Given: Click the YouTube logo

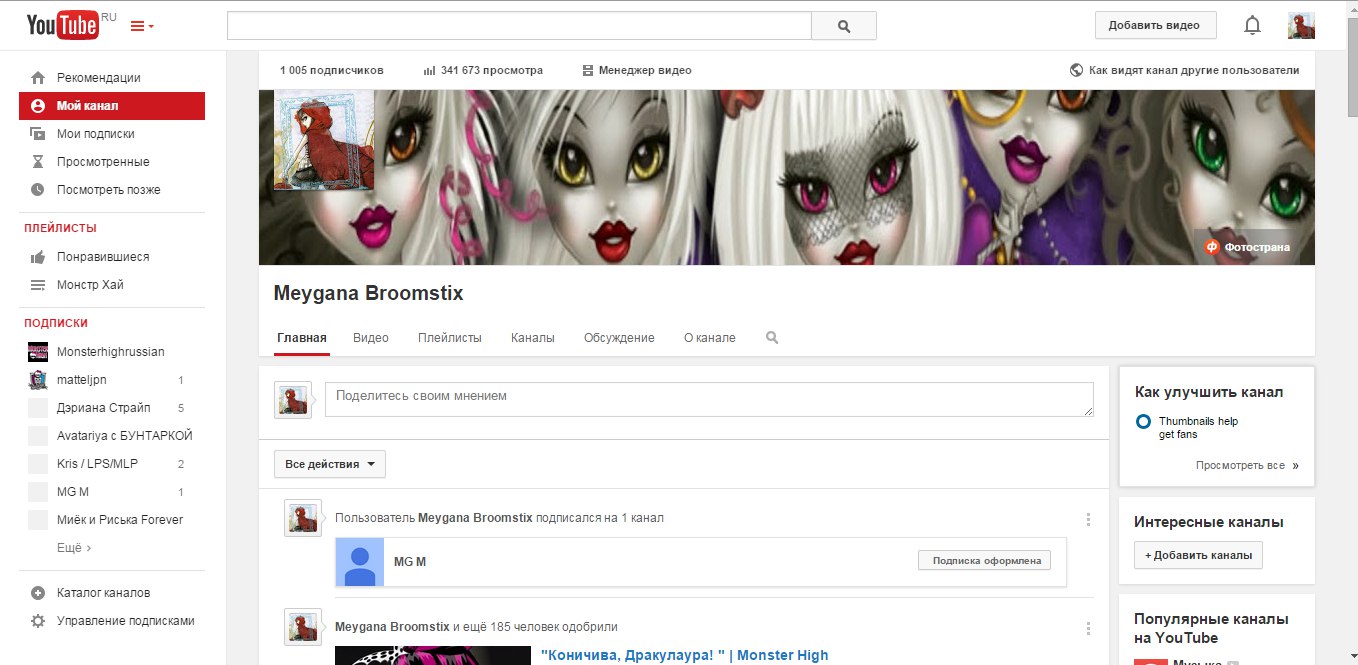Looking at the screenshot, I should coord(62,25).
